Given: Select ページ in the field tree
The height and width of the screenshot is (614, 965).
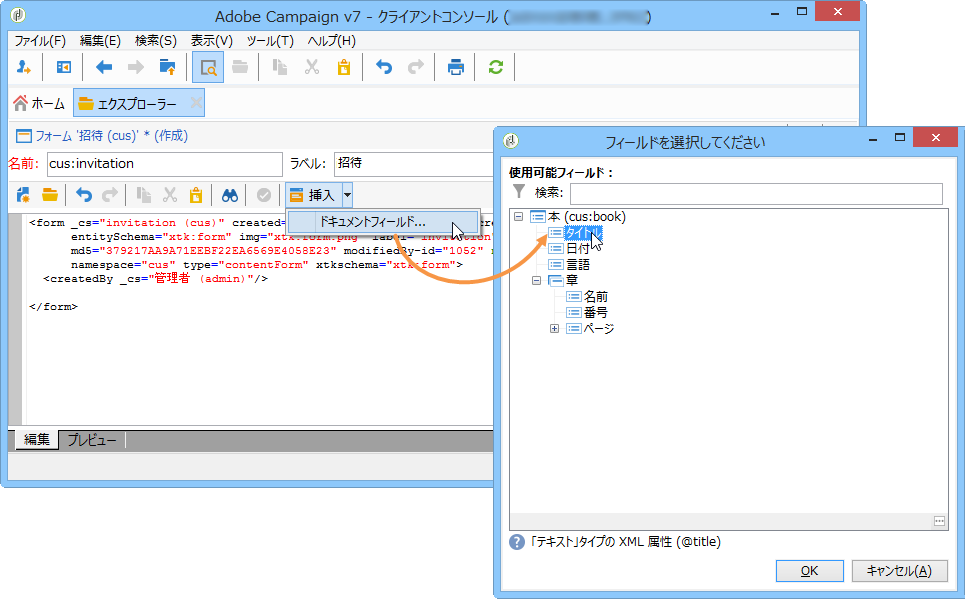Looking at the screenshot, I should 599,329.
